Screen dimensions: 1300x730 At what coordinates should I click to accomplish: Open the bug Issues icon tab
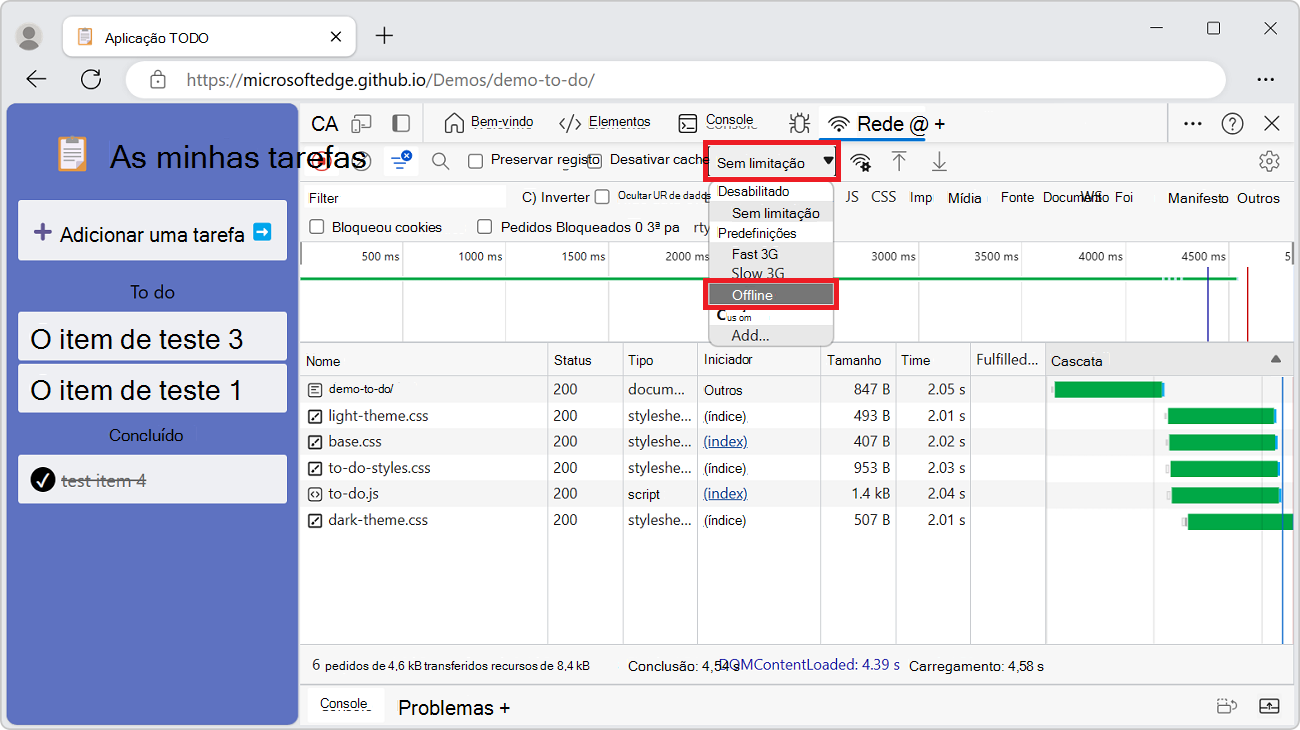point(799,124)
